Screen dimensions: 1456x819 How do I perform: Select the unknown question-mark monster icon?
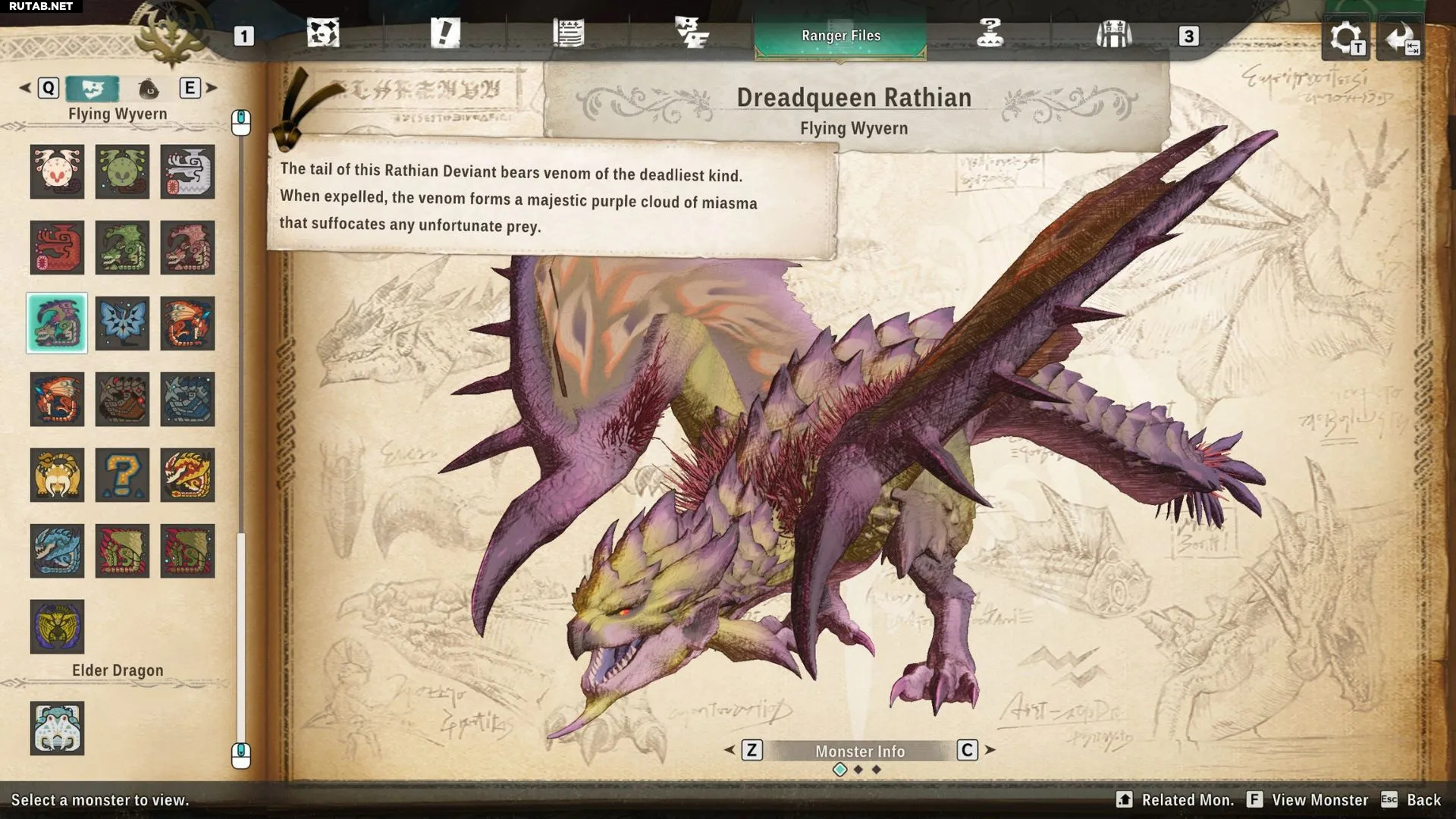[122, 475]
